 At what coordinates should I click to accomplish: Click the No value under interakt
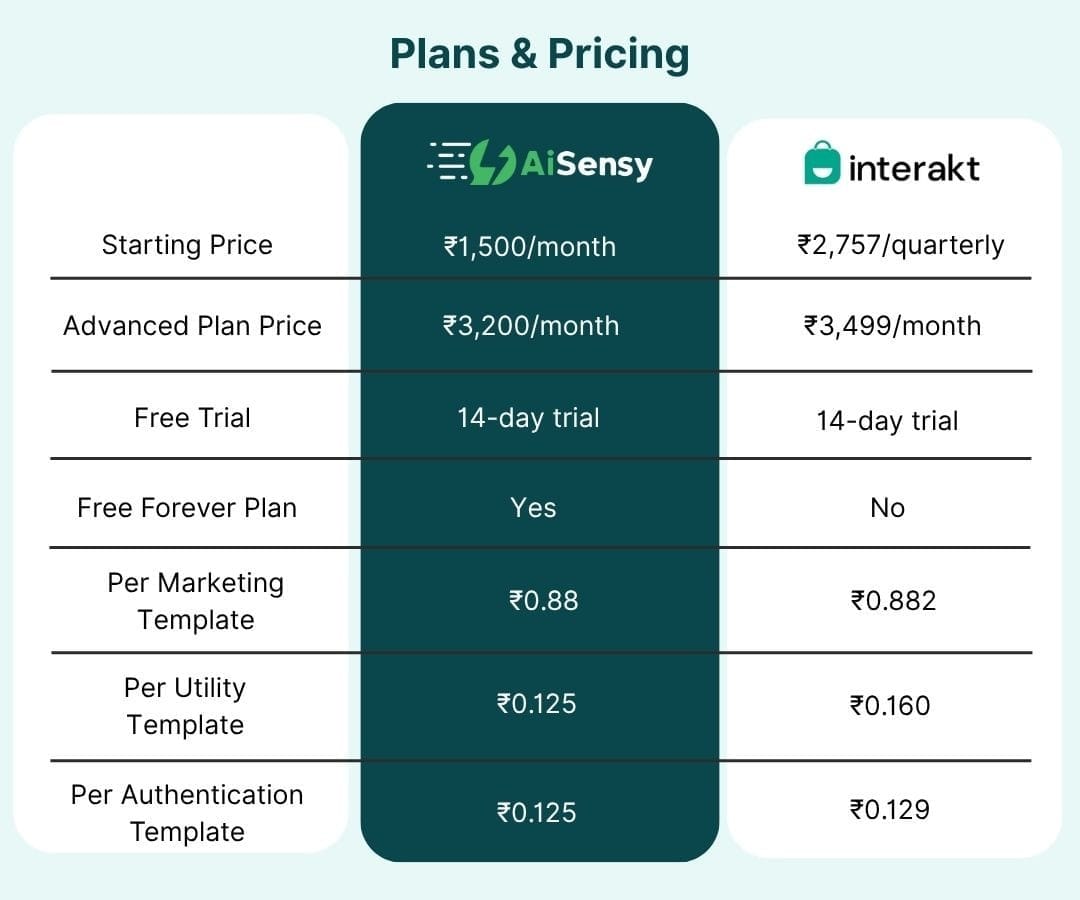(887, 508)
